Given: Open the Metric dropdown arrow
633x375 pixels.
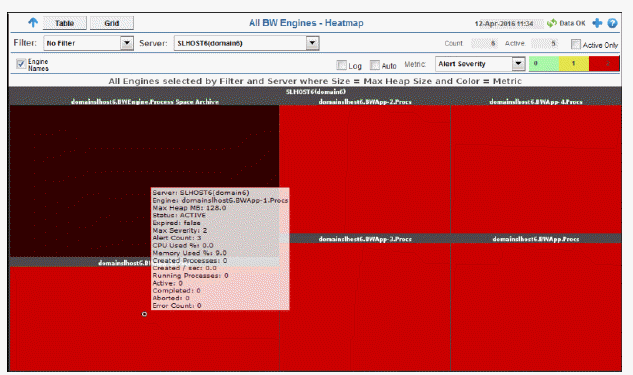Looking at the screenshot, I should click(518, 64).
